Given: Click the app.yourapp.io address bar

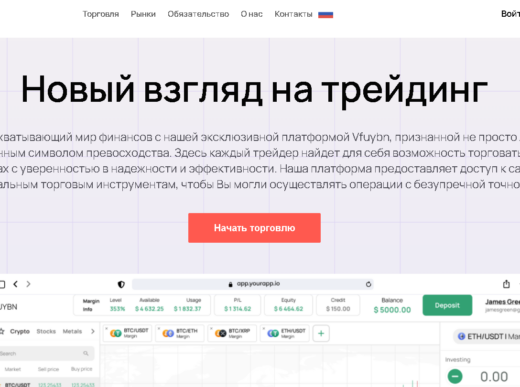Looking at the screenshot, I should click(x=253, y=284).
